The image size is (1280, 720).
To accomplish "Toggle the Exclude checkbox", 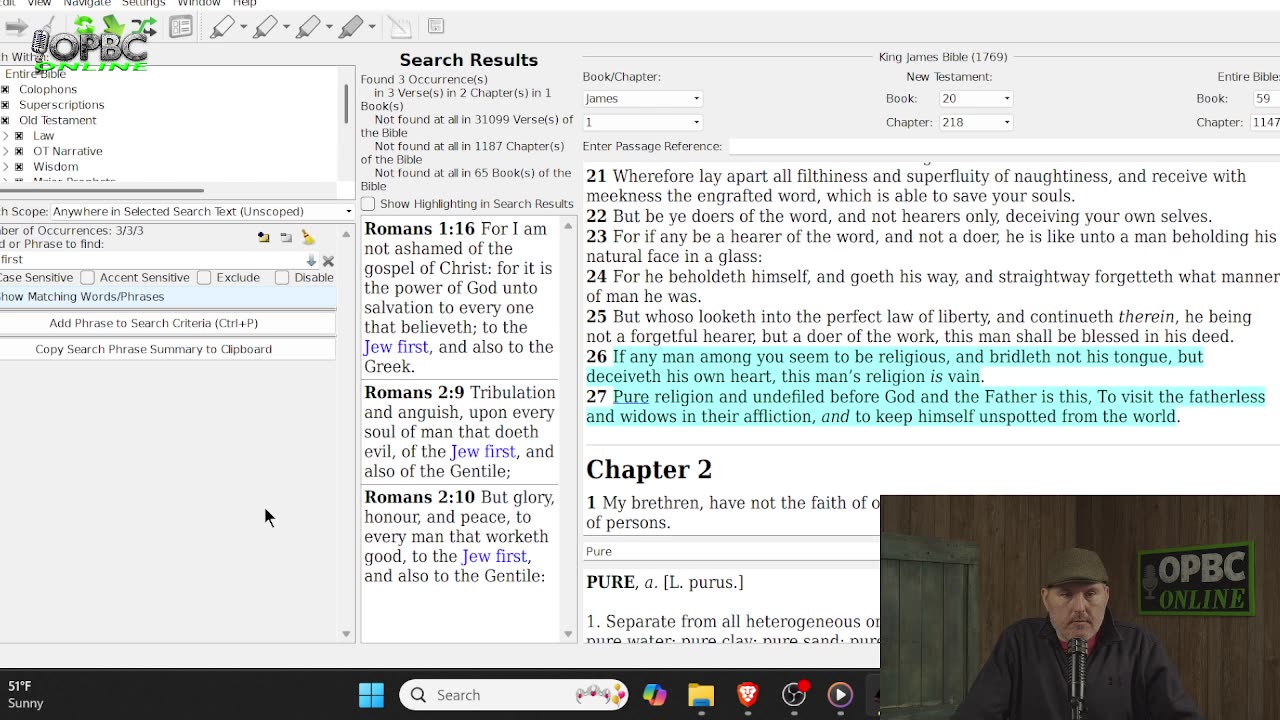I will click(x=204, y=277).
